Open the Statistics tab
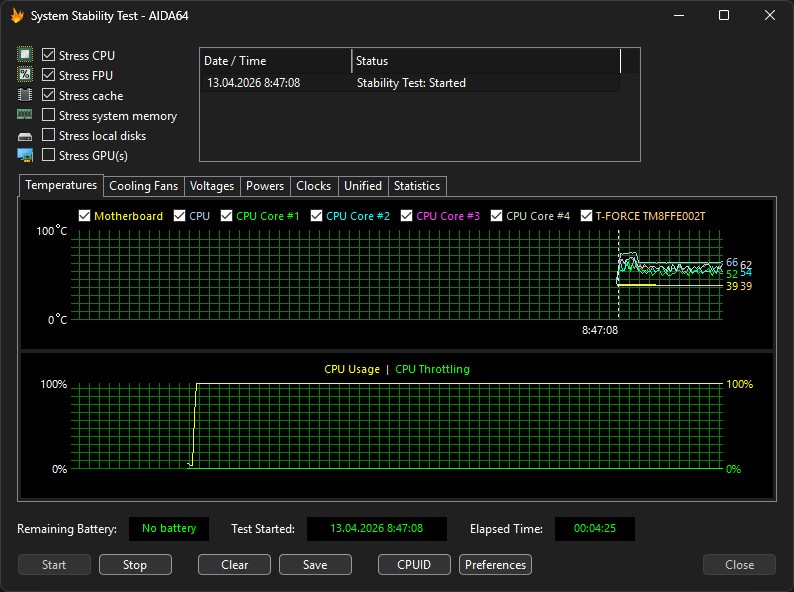 click(417, 186)
